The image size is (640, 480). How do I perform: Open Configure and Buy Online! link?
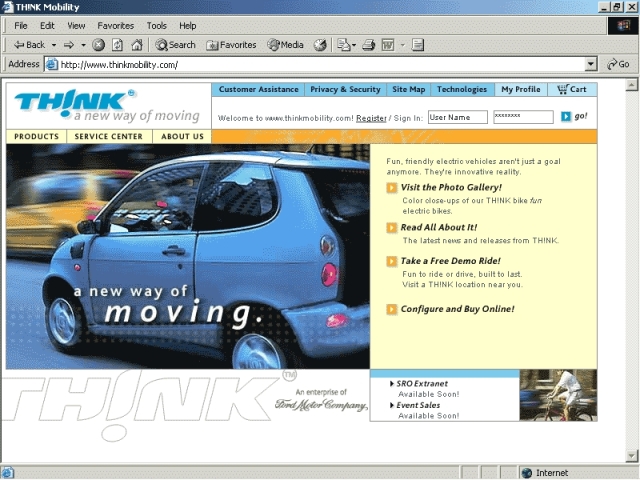click(457, 309)
